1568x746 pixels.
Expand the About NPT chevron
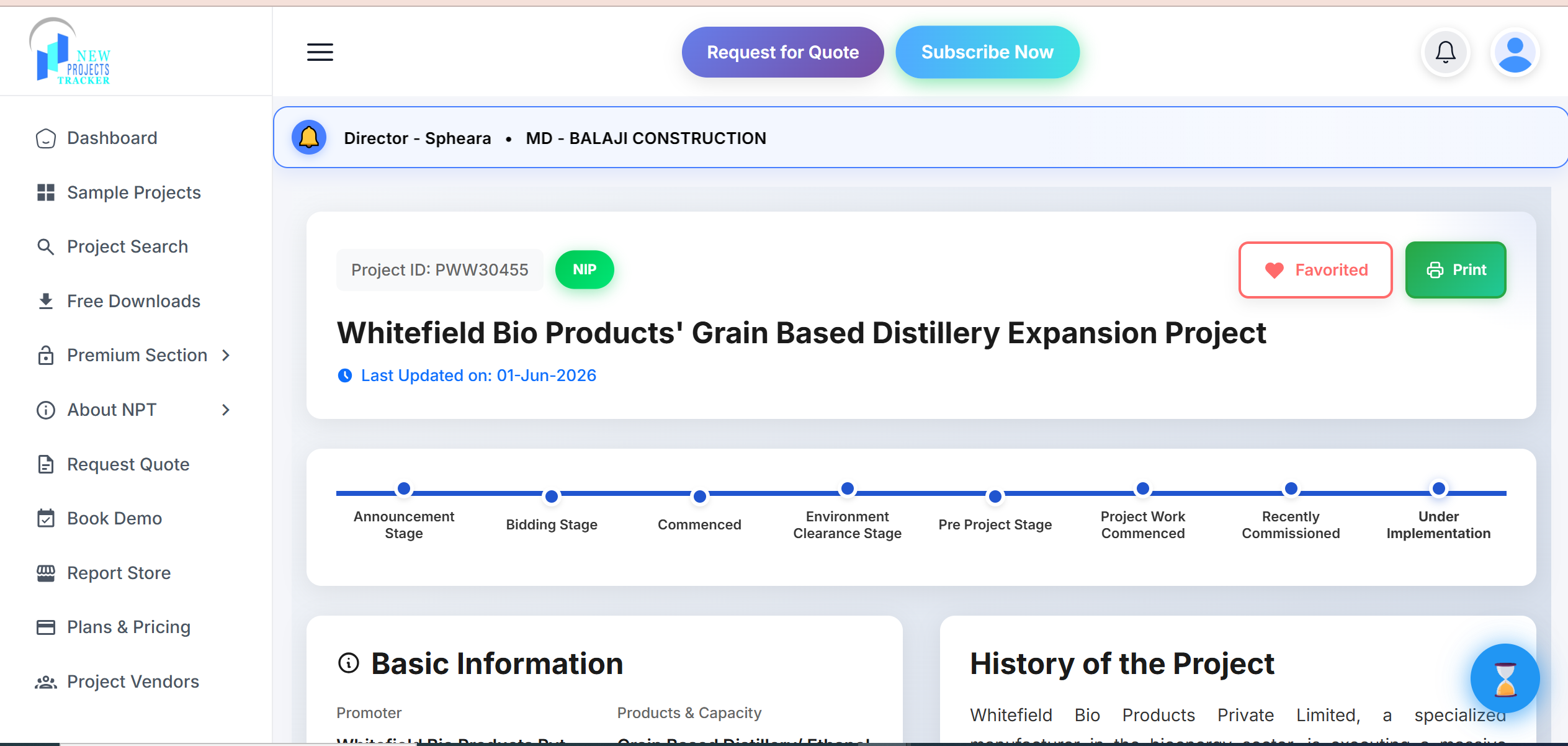[226, 410]
